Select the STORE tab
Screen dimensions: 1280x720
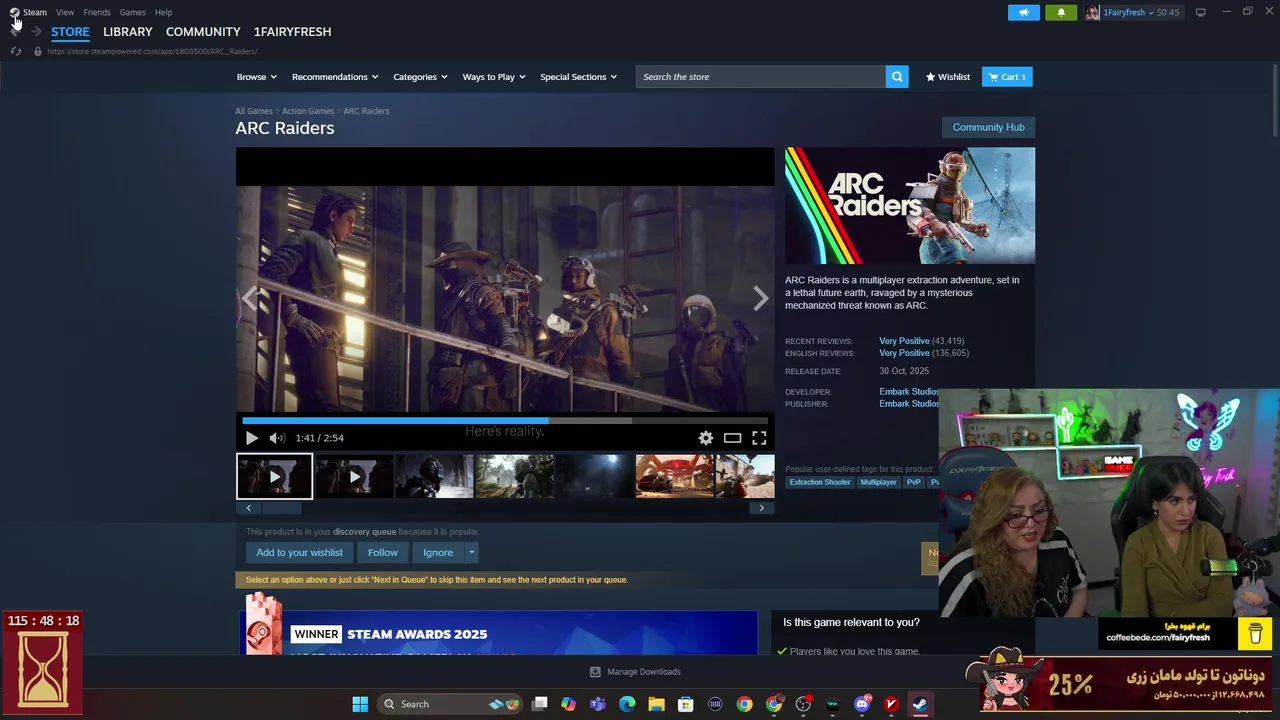pyautogui.click(x=70, y=32)
